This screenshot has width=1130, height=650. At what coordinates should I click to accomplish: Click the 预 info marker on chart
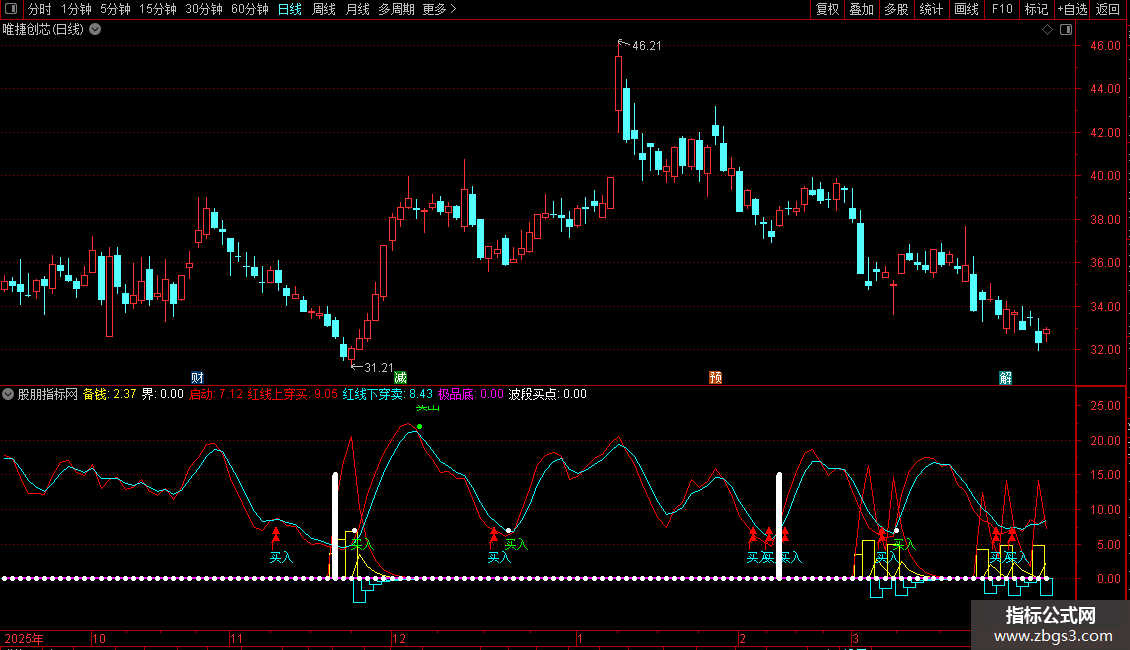pyautogui.click(x=716, y=378)
